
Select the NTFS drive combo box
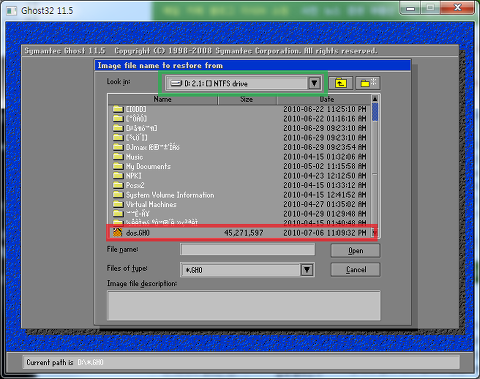point(243,83)
